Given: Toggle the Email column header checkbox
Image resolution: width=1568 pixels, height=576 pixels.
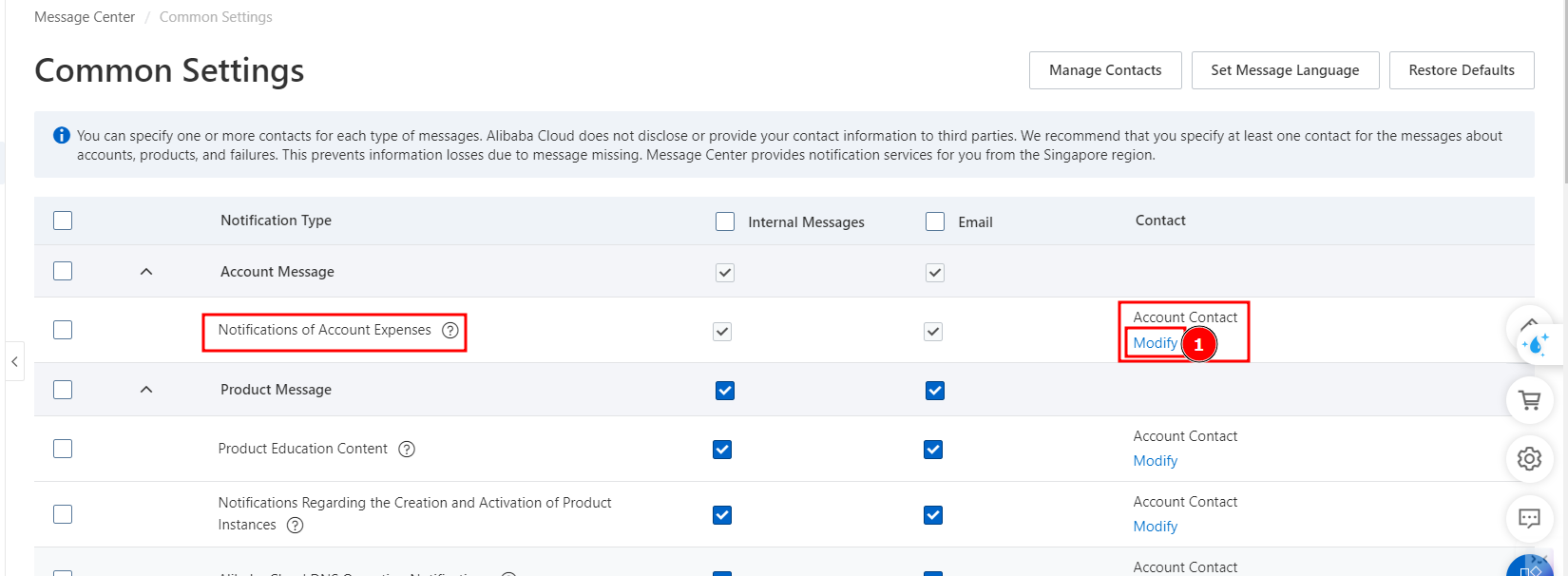Looking at the screenshot, I should point(935,221).
